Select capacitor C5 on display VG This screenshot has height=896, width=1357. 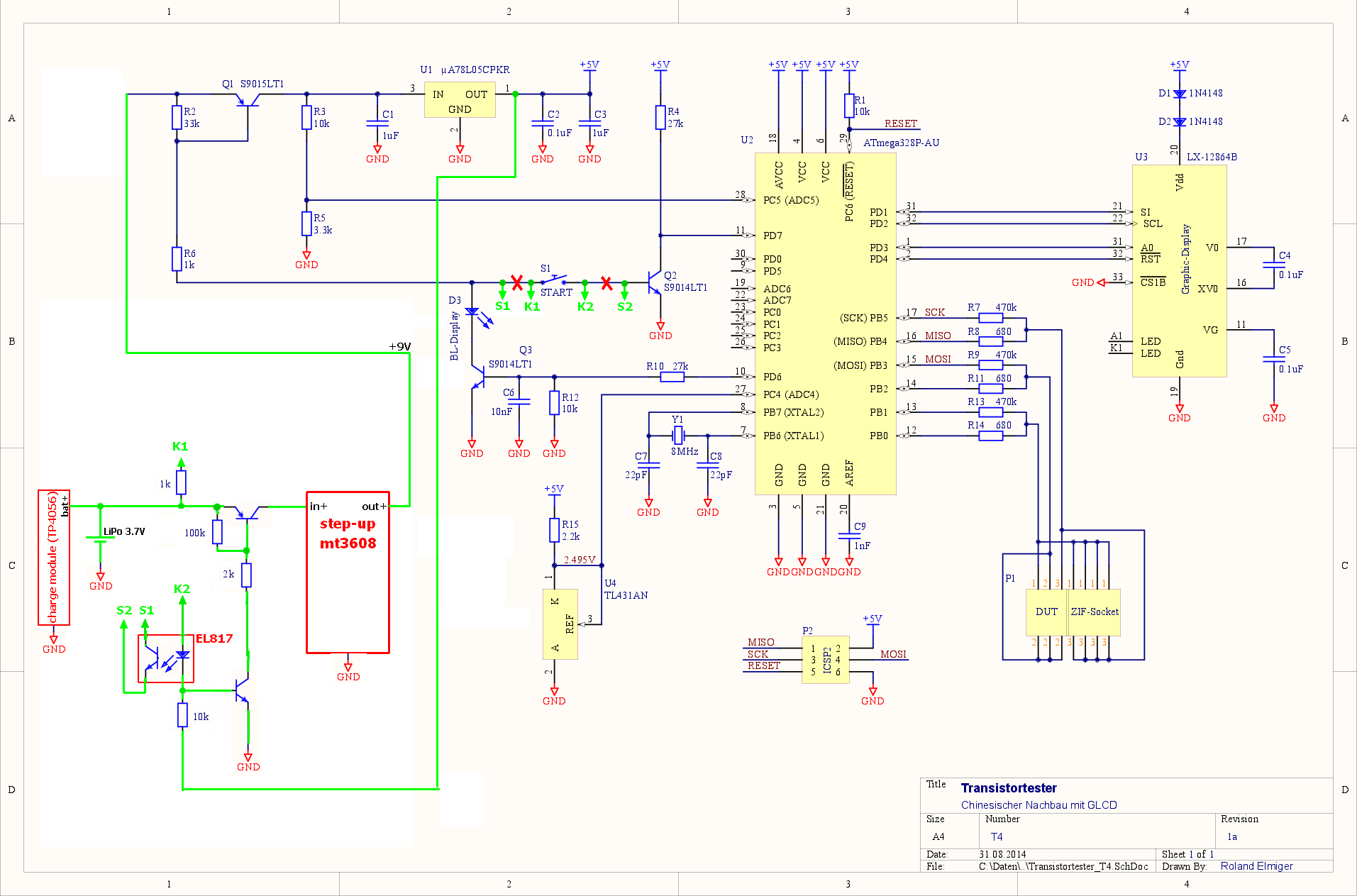click(x=1274, y=360)
